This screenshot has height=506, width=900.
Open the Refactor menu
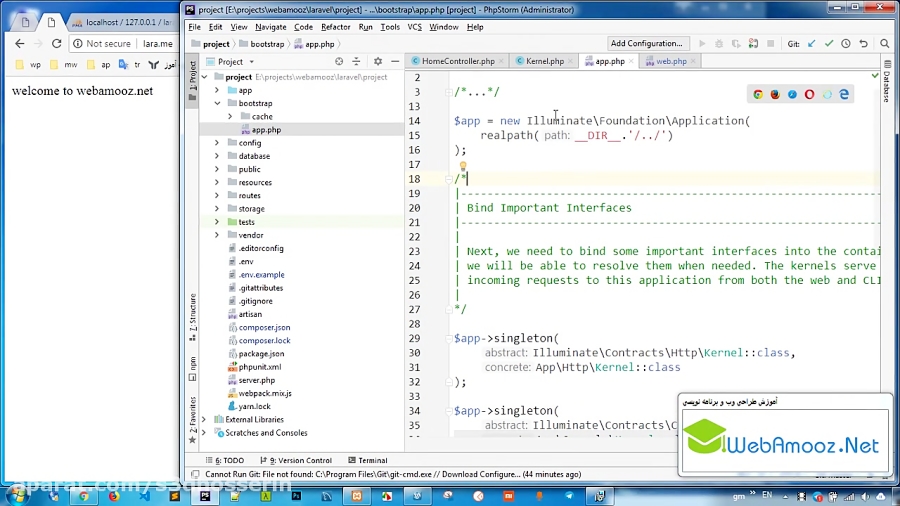tap(335, 27)
